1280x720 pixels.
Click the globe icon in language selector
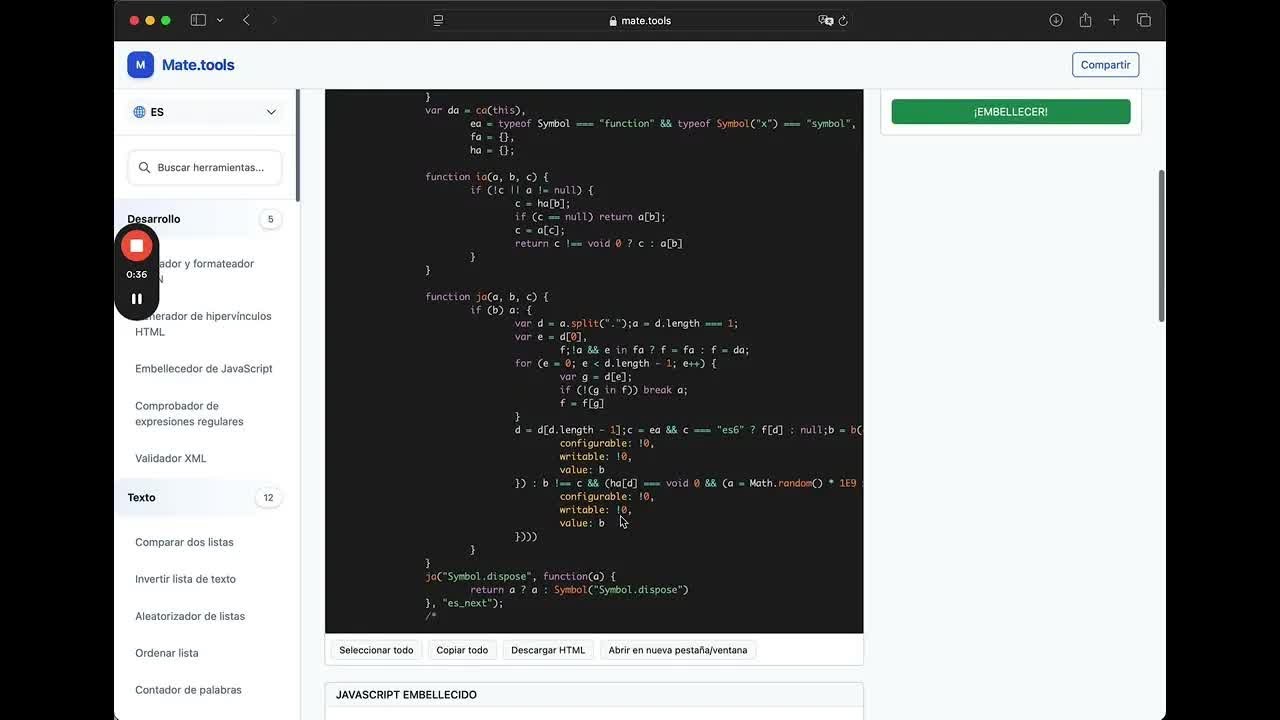point(140,112)
